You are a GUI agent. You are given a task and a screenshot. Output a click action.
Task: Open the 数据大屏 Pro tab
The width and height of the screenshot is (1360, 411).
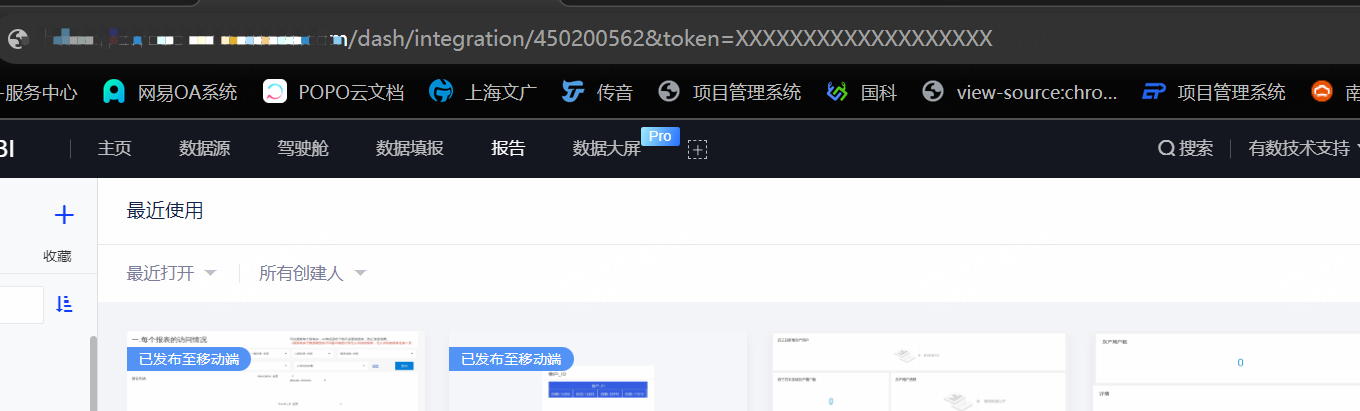tap(607, 149)
